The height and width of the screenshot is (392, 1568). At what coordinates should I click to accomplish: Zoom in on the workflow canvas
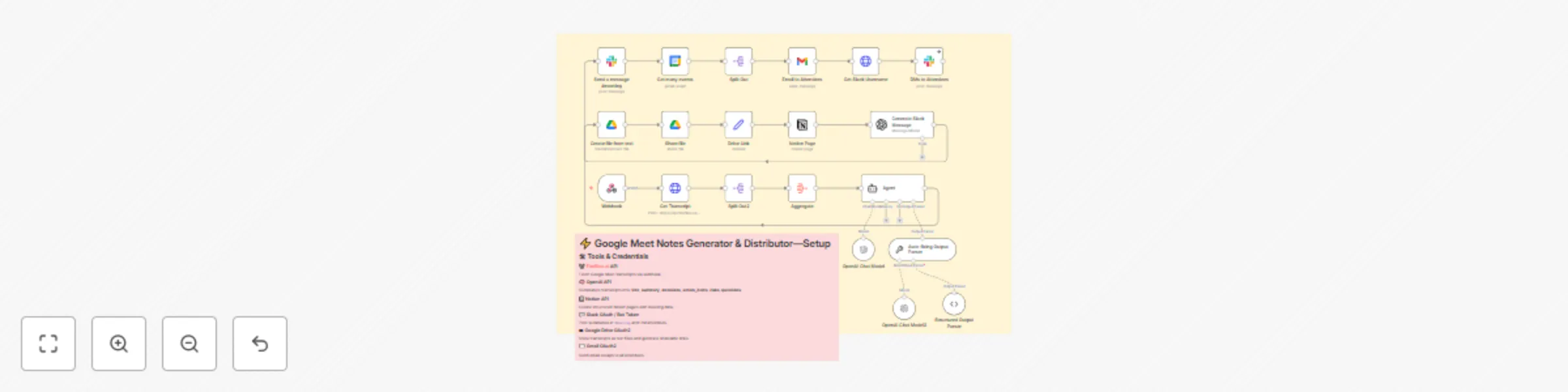point(119,344)
